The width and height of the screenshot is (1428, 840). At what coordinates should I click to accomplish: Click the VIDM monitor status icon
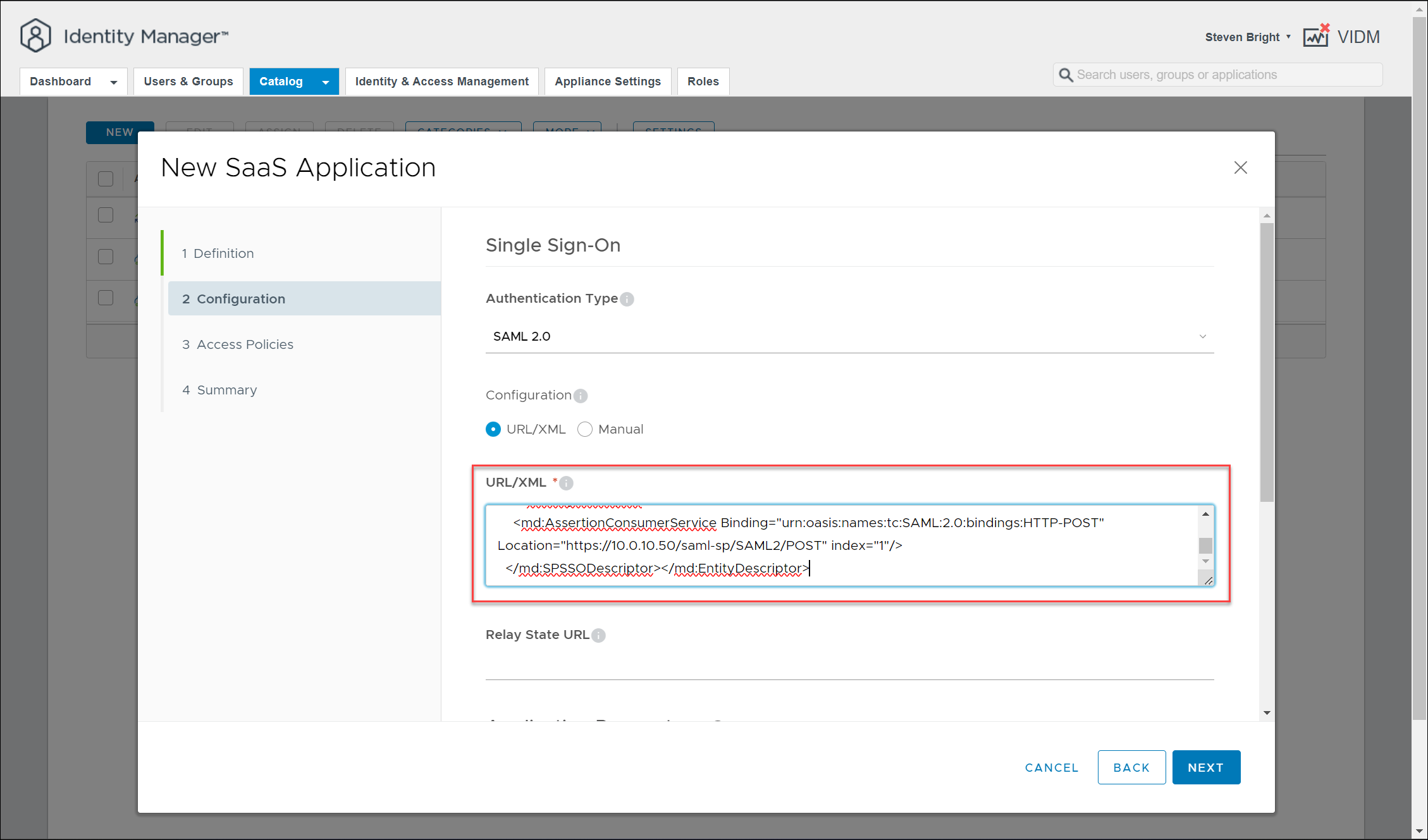(1317, 37)
